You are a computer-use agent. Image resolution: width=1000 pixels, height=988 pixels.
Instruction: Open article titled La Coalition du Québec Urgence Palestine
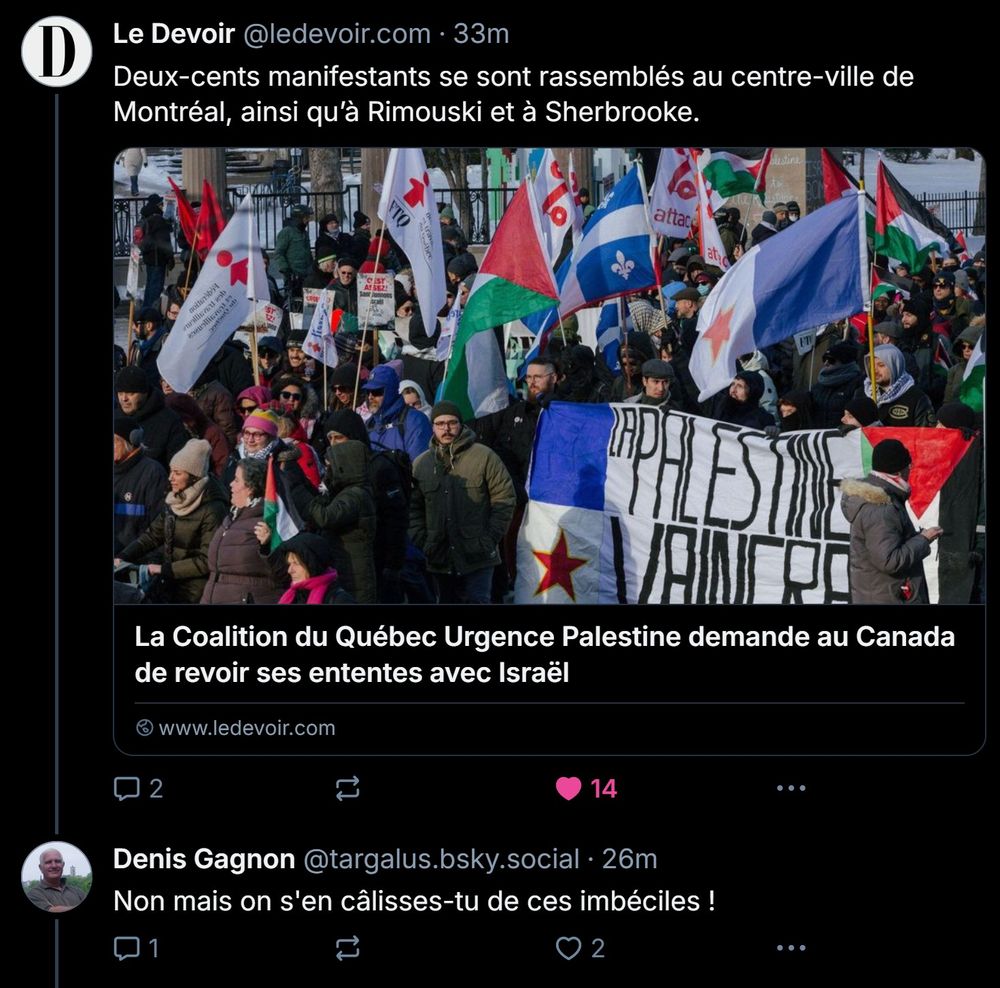[544, 654]
